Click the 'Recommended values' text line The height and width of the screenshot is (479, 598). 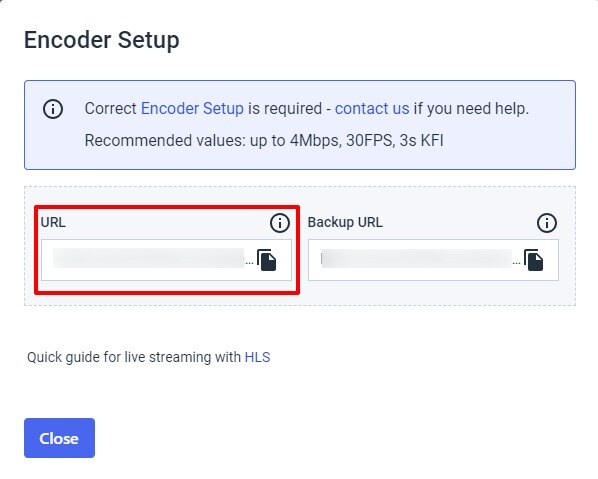264,141
